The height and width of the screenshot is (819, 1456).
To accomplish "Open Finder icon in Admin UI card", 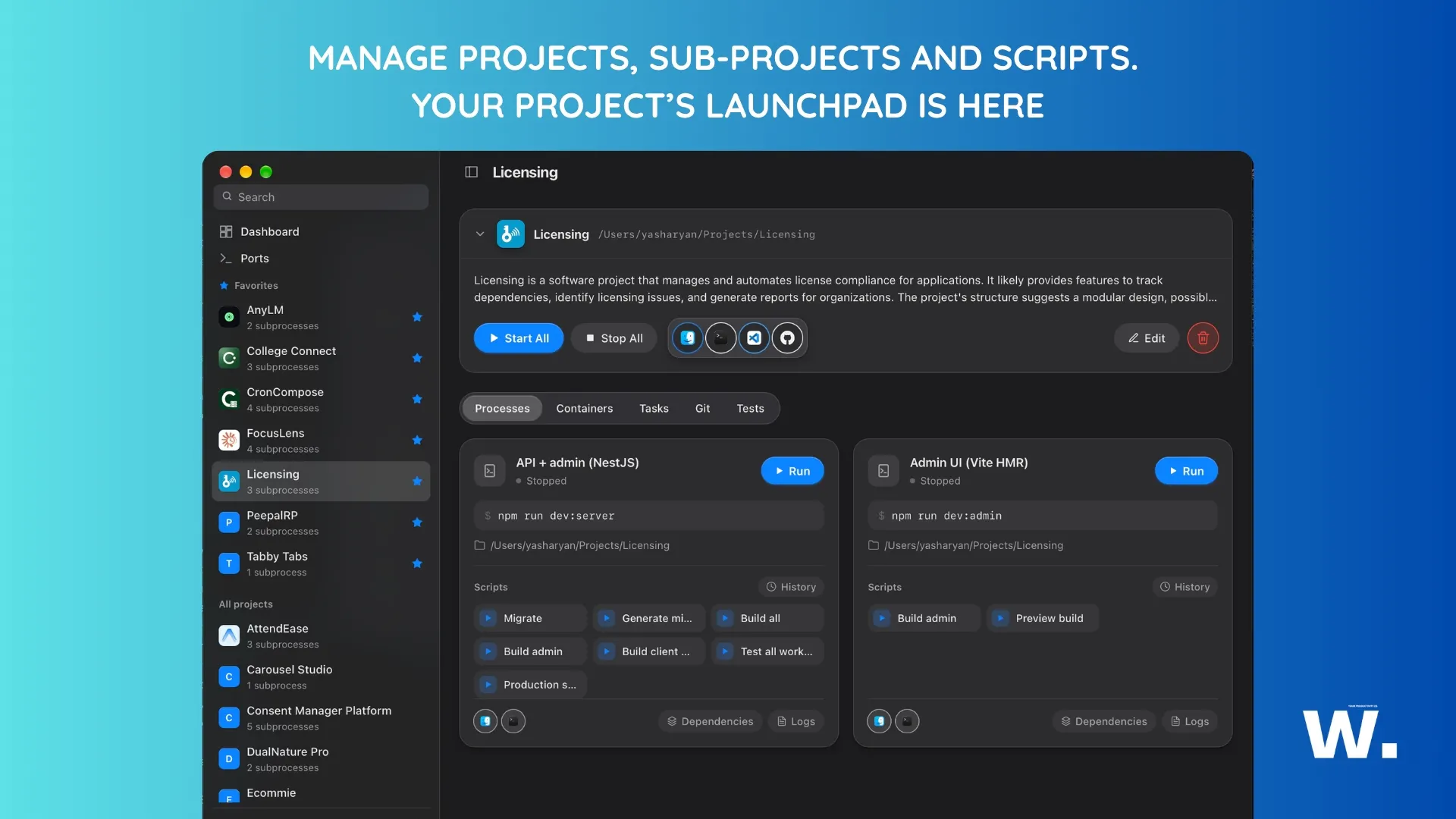I will pos(879,721).
